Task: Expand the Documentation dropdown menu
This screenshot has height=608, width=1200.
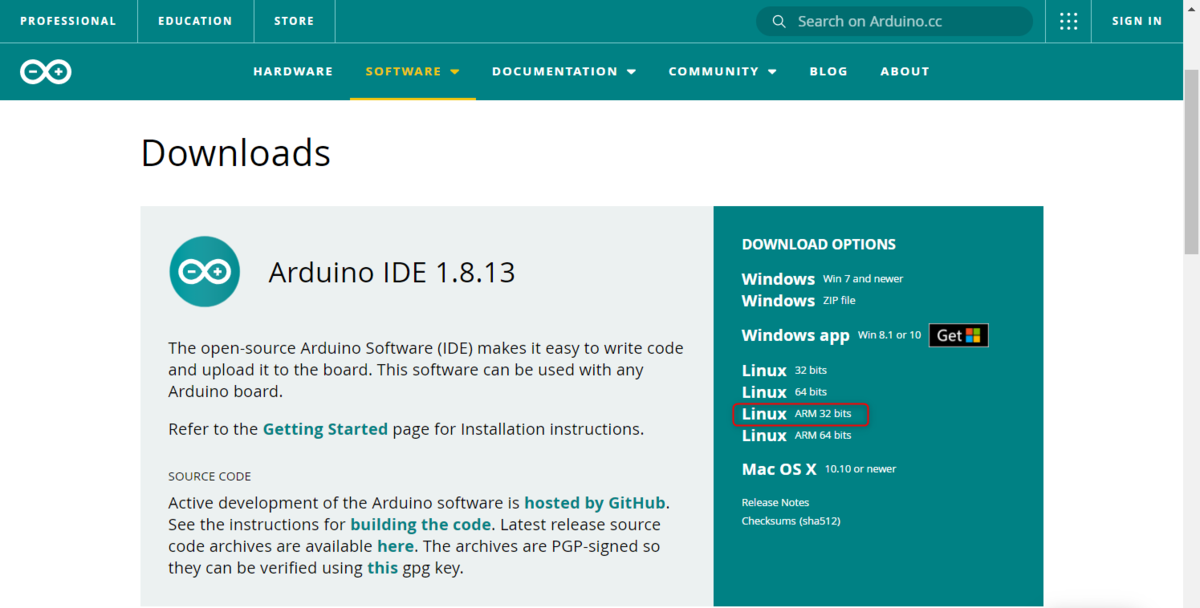Action: coord(564,72)
